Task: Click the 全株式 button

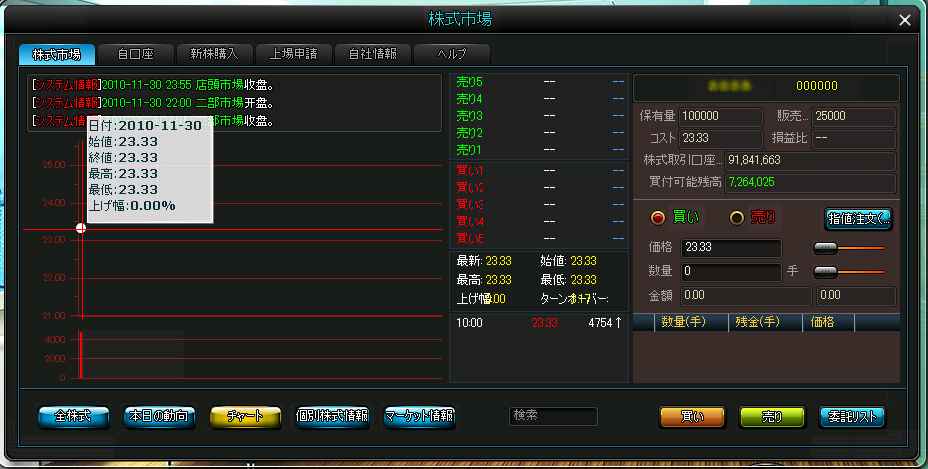Action: tap(73, 417)
